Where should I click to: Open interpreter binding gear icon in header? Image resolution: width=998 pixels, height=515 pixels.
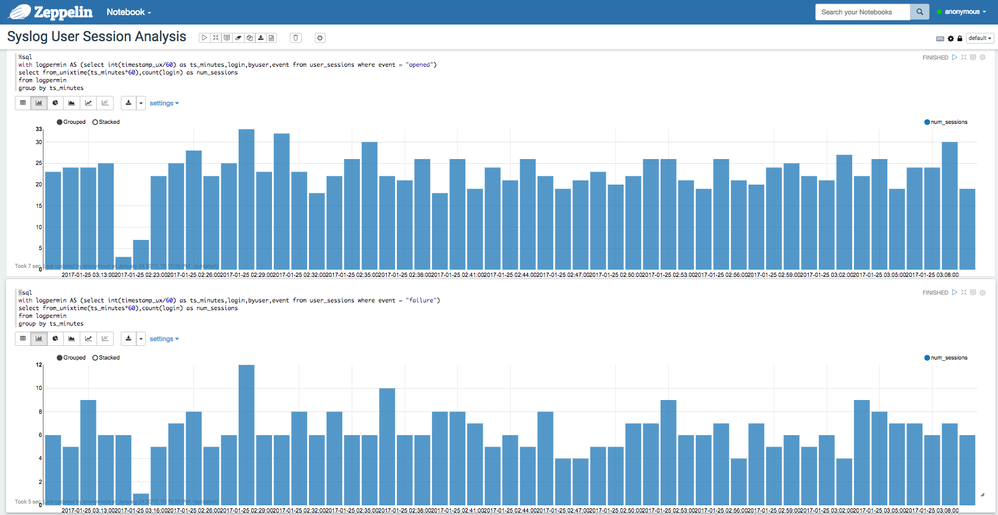click(x=950, y=38)
